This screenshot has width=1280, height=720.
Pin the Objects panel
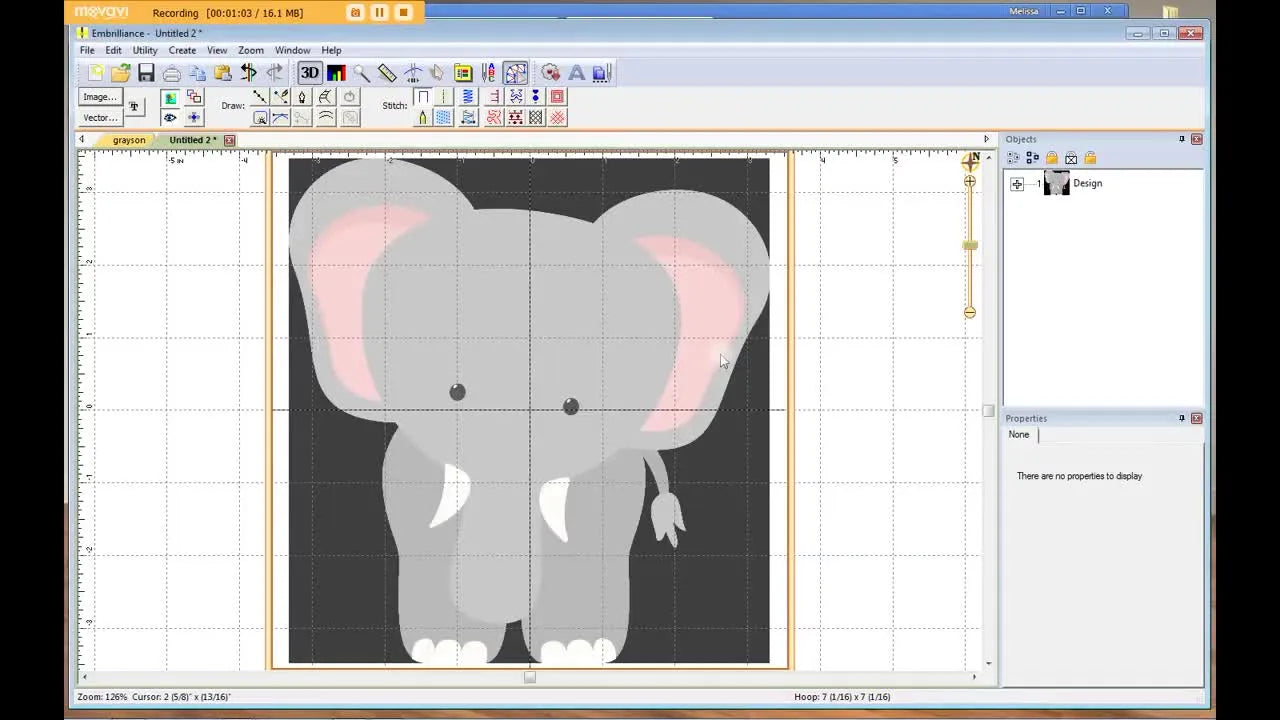pyautogui.click(x=1182, y=139)
